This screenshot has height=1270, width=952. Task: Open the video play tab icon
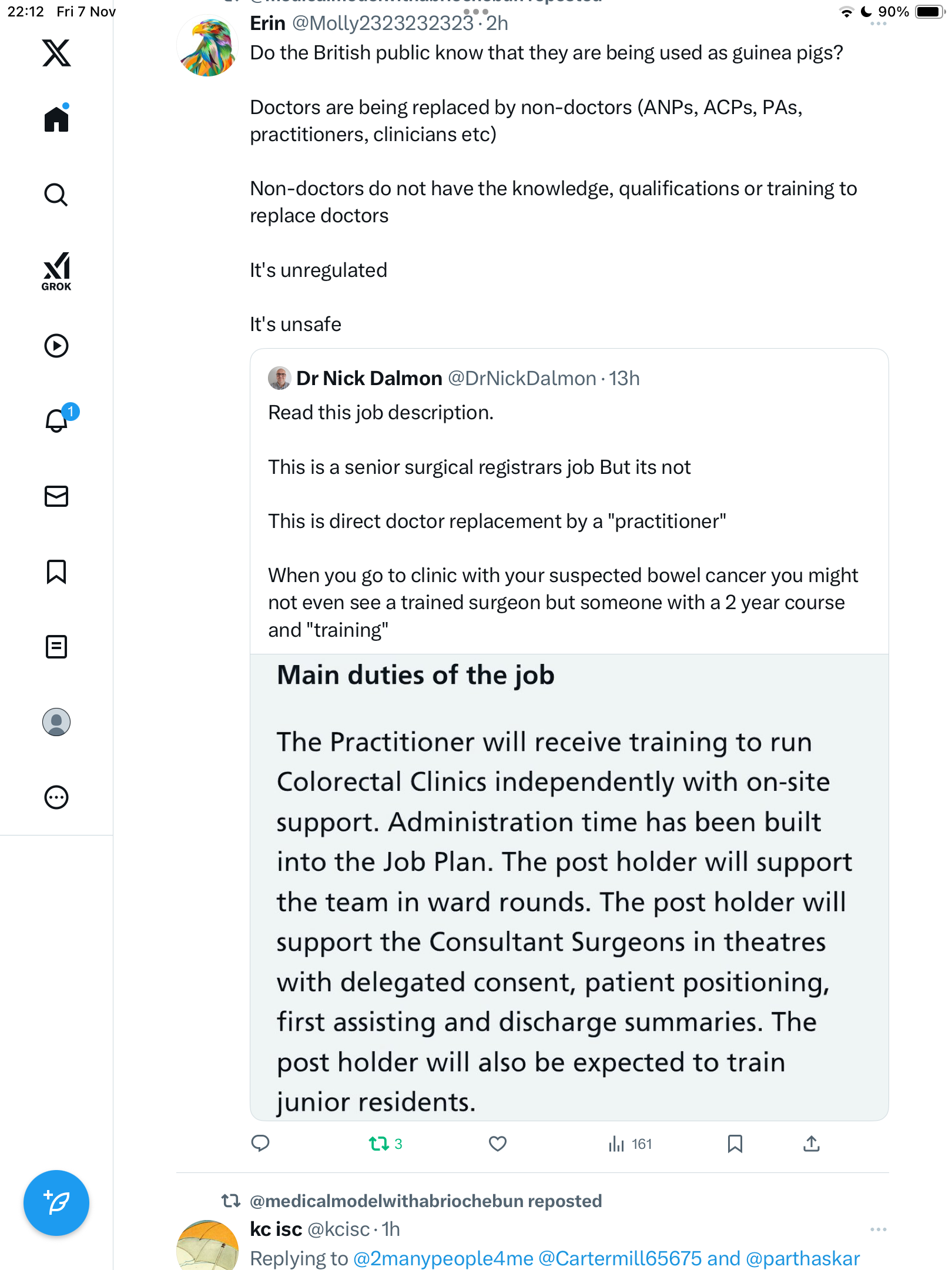click(56, 346)
